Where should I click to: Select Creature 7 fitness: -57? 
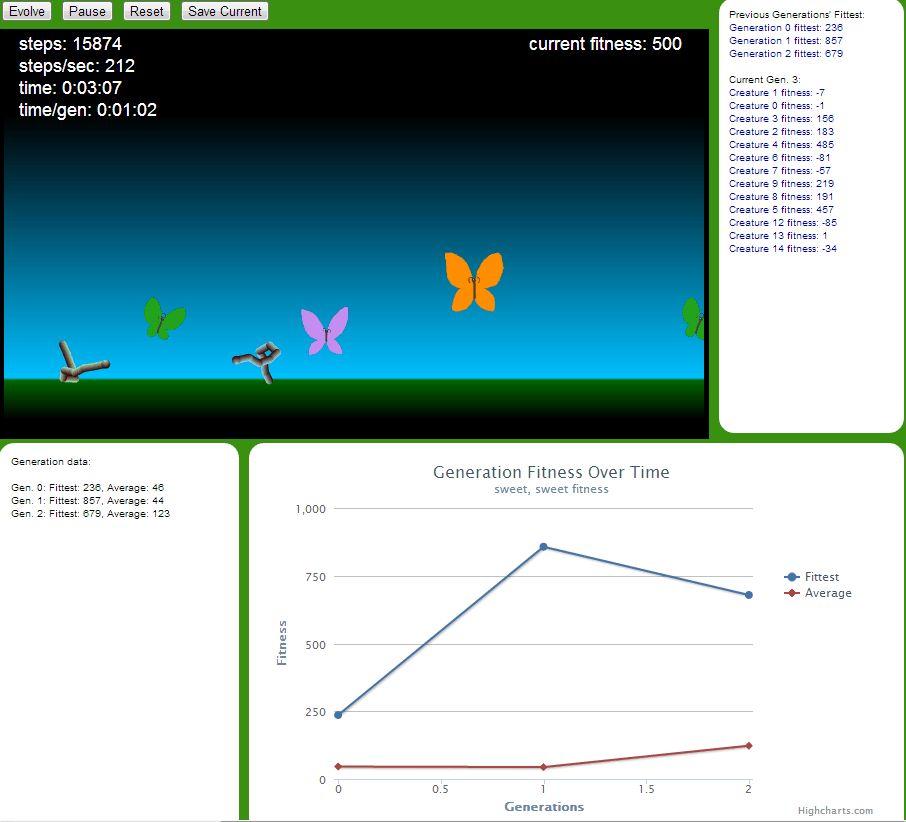pyautogui.click(x=779, y=170)
